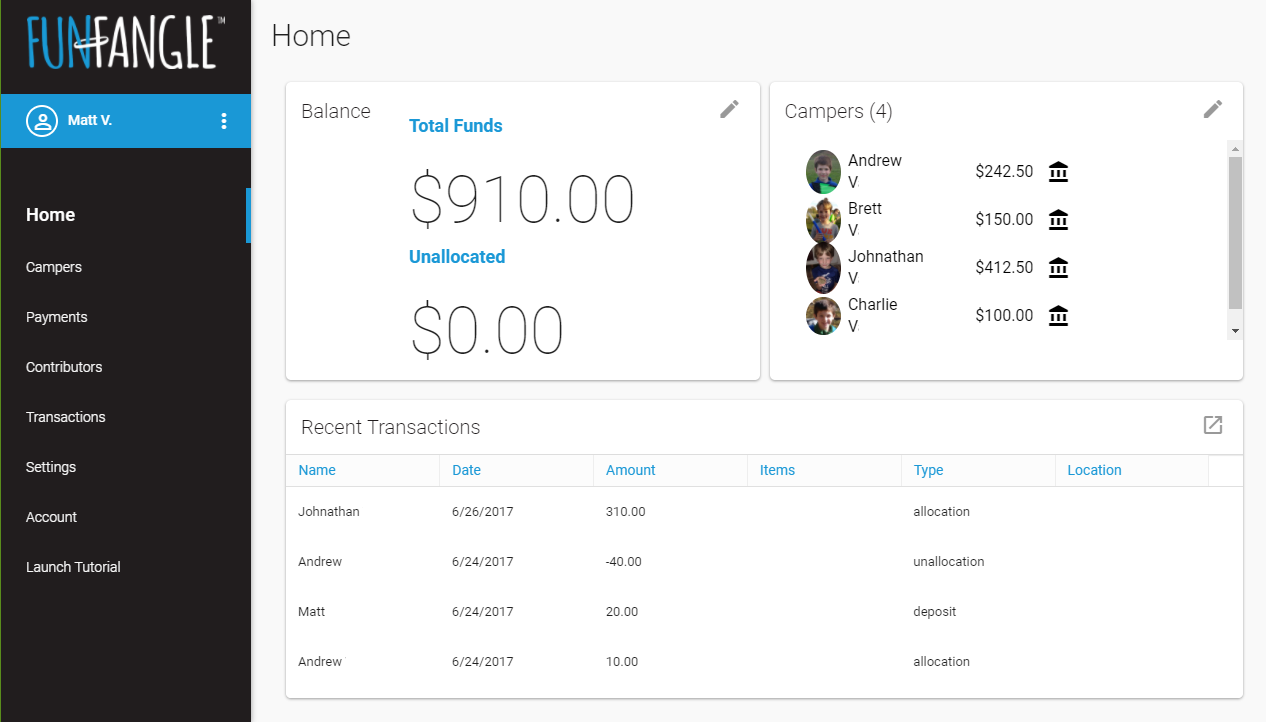Sort transactions by Amount column header
Viewport: 1266px width, 722px height.
click(630, 470)
